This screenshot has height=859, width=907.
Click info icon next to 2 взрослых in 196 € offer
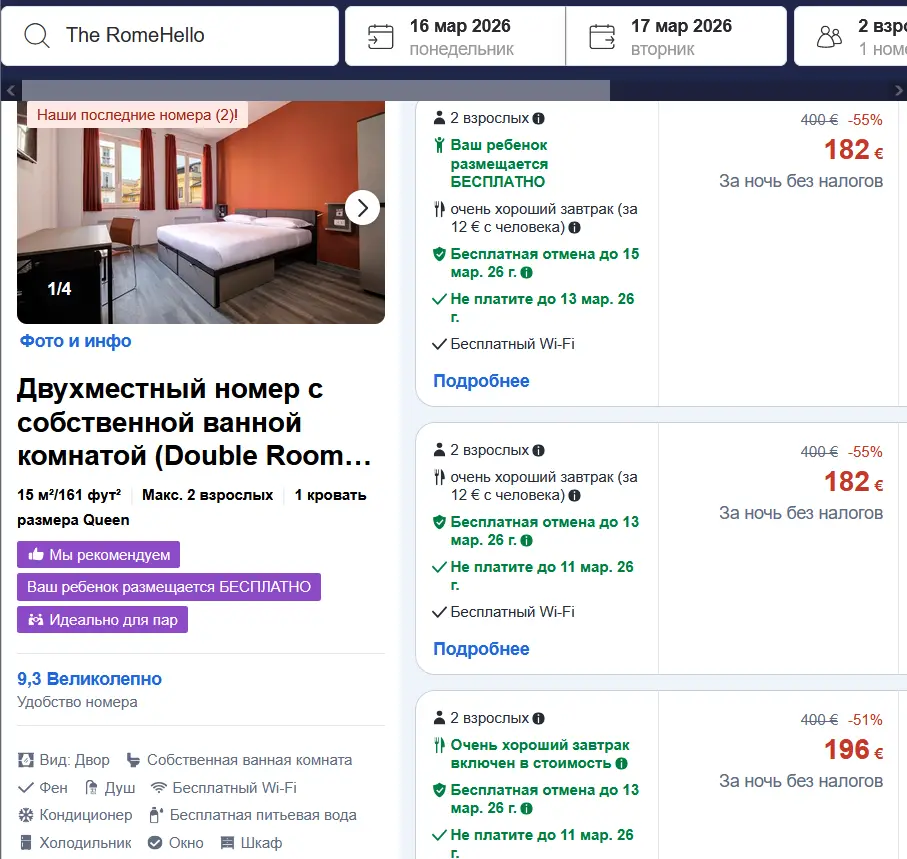539,718
